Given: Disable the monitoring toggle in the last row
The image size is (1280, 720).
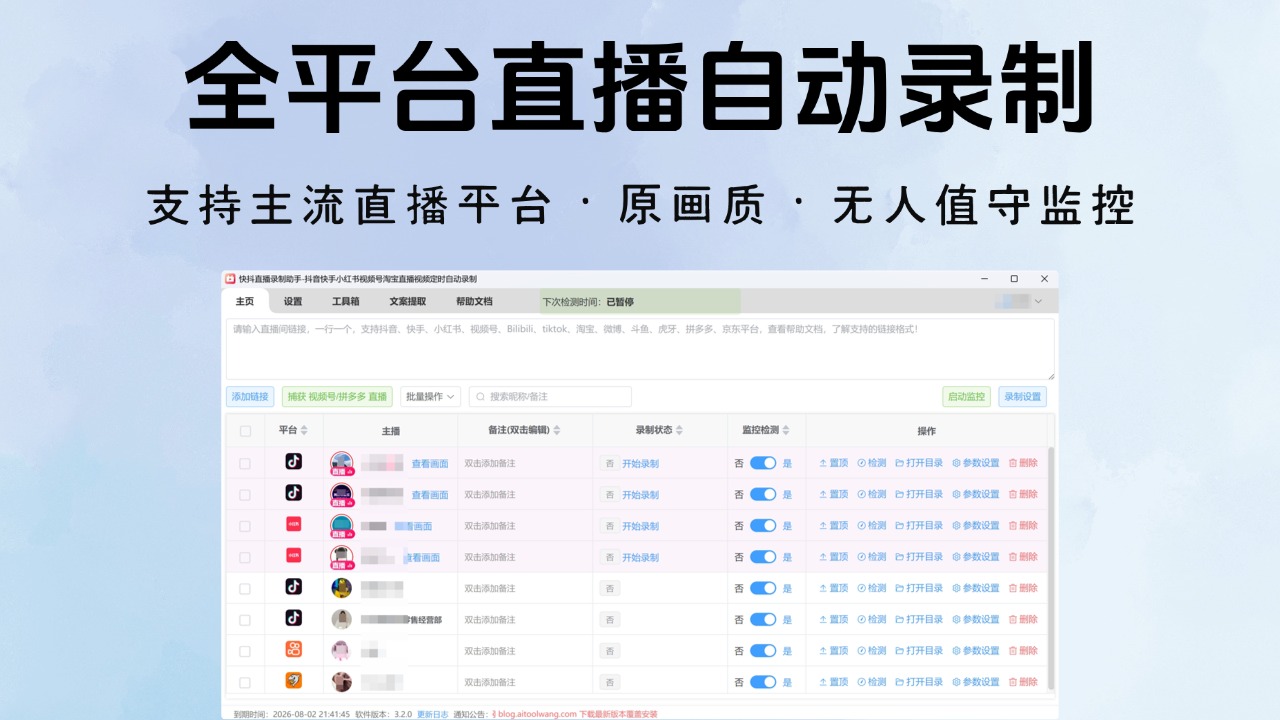Looking at the screenshot, I should 763,681.
